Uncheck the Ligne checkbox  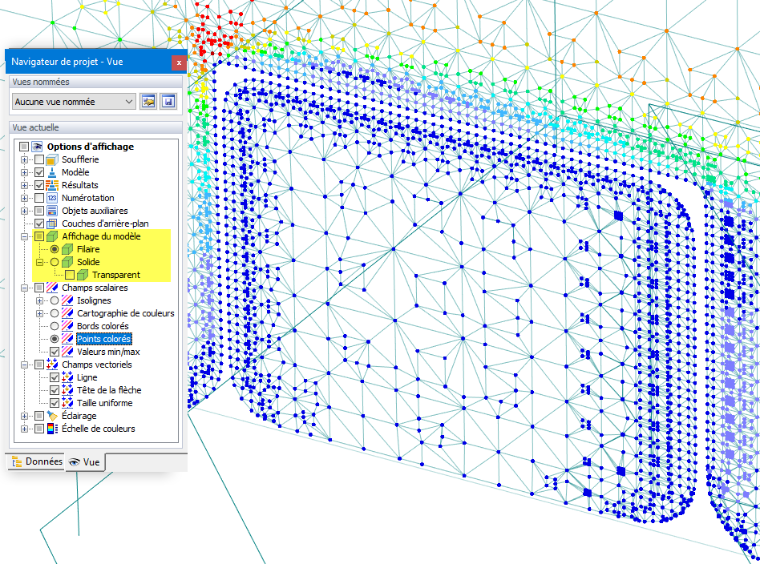55,377
